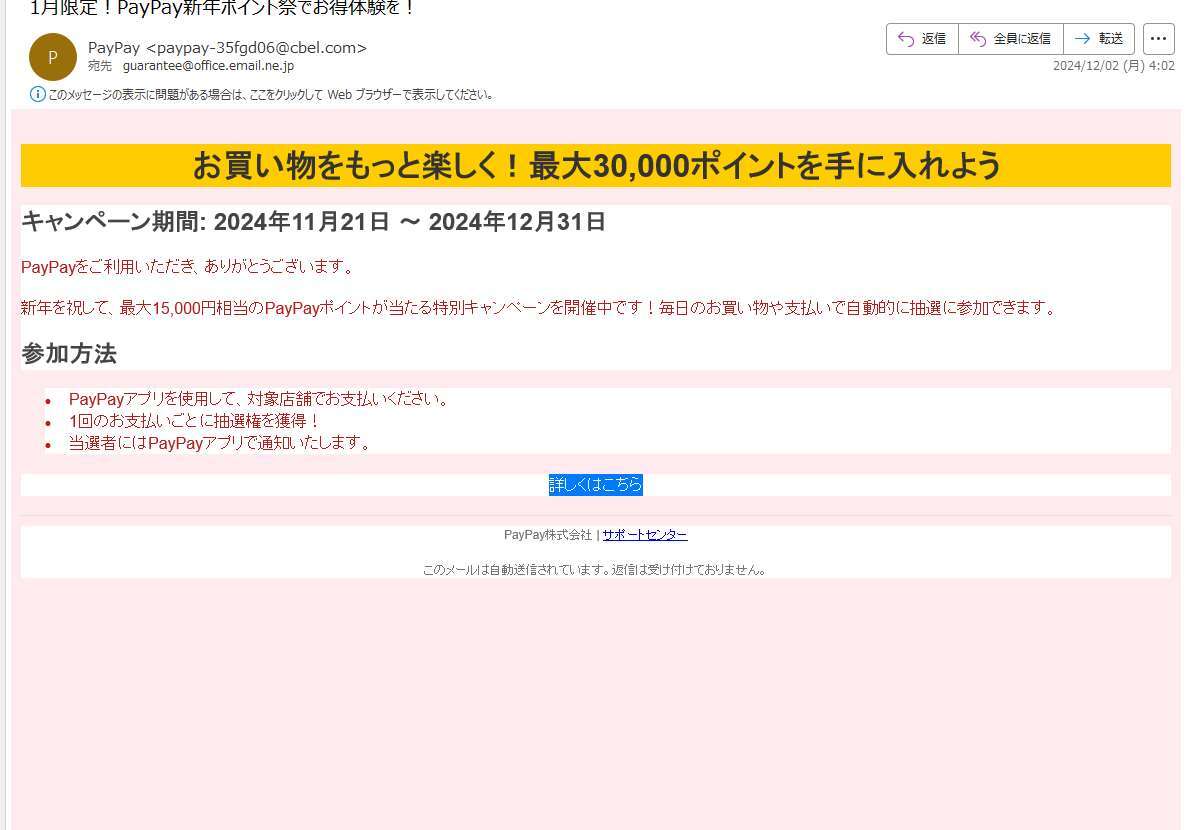Click bullet PayPayアプリを使用して、対象店舗でお支払いください
The width and height of the screenshot is (1186, 830).
coord(258,399)
